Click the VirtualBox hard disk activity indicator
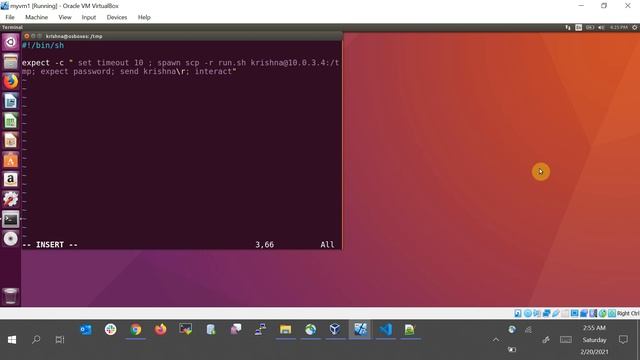Screen dimensions: 640x360 tap(518, 313)
